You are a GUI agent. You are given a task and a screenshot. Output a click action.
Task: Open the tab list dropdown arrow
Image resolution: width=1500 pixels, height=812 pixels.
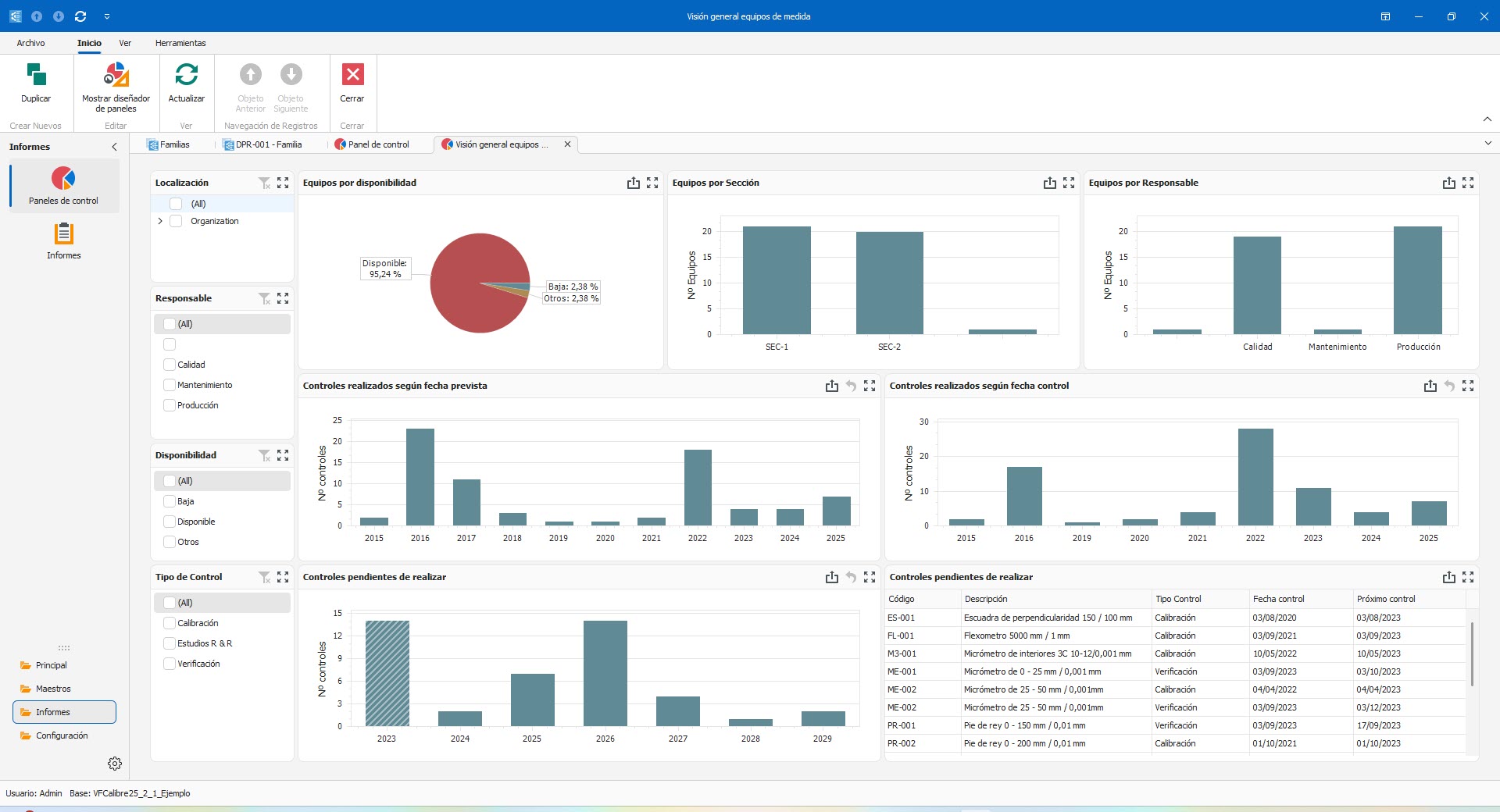click(1487, 144)
